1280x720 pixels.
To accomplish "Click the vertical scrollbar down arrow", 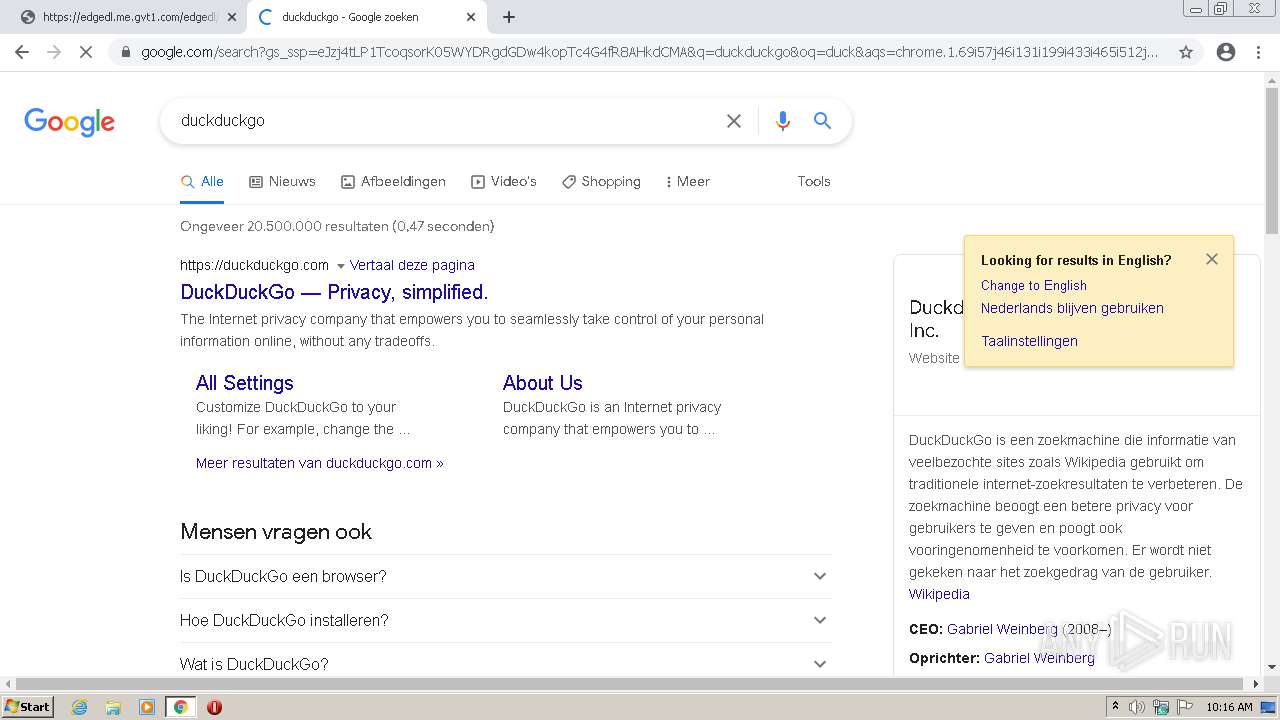I will tap(1271, 667).
